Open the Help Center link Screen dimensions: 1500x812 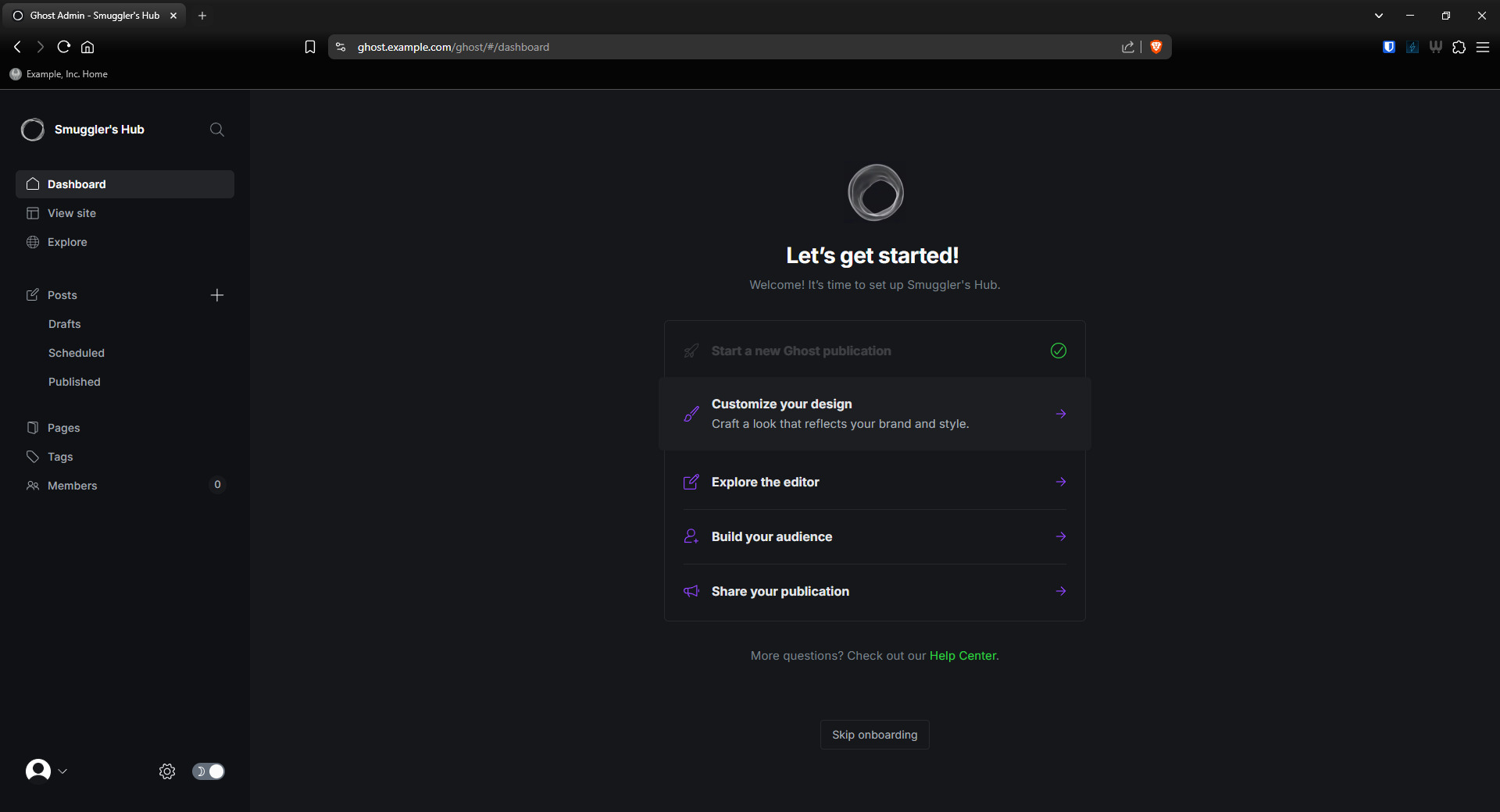962,656
